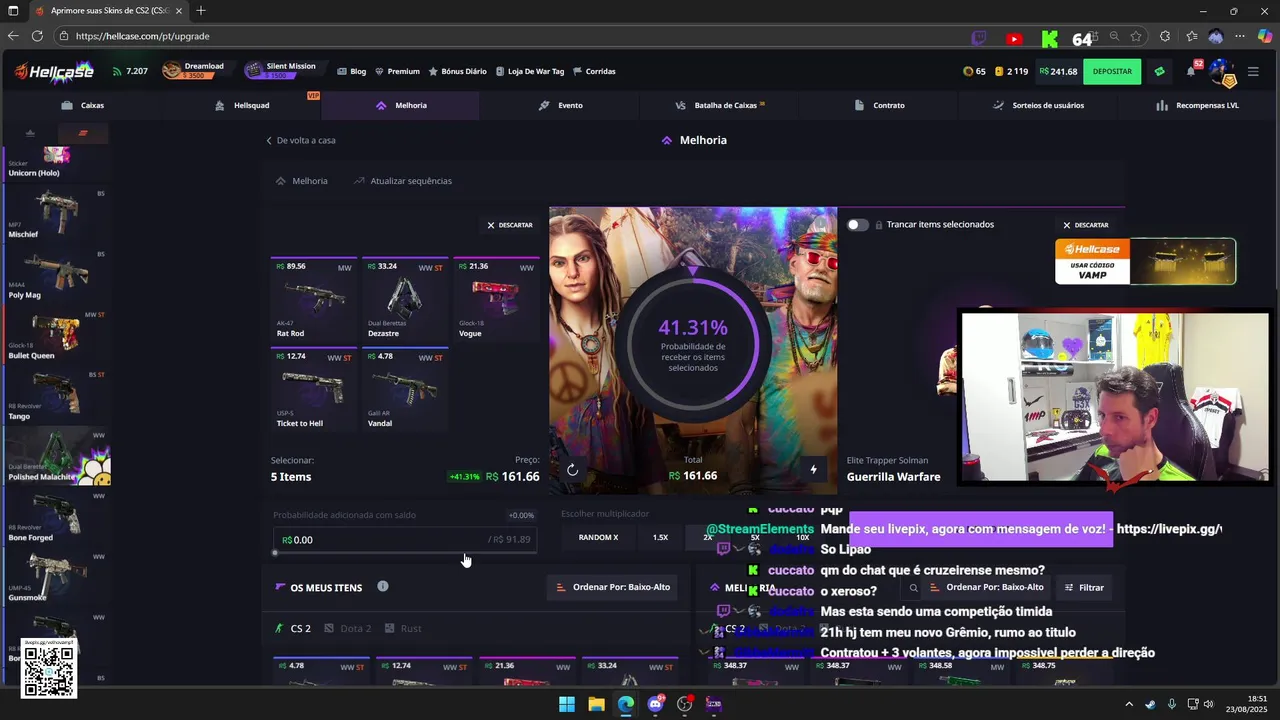Switch to the Hellsquad tab
The height and width of the screenshot is (720, 1280).
click(242, 105)
